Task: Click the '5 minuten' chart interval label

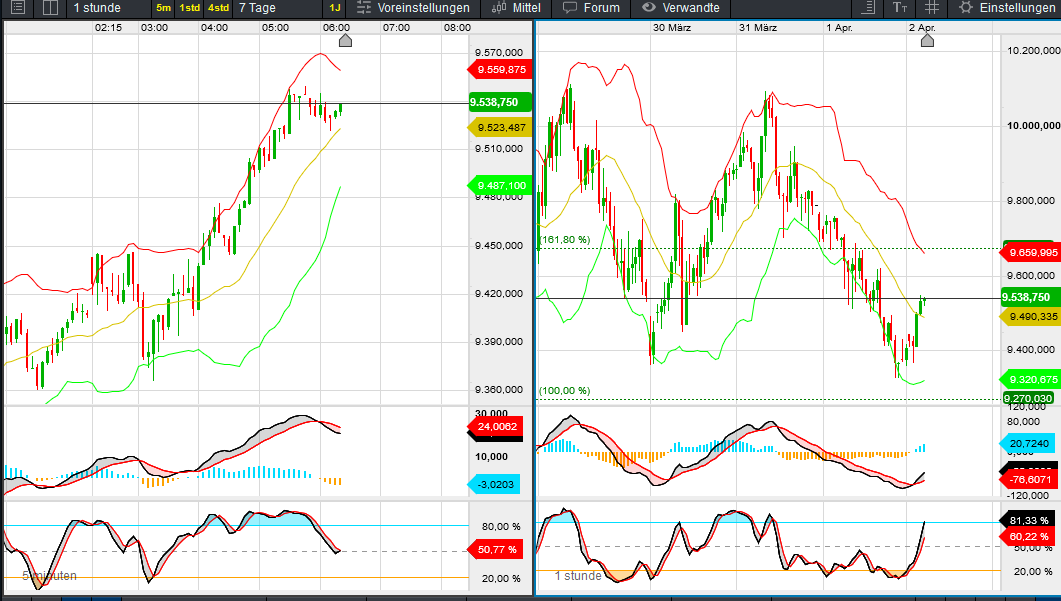Action: pos(49,576)
